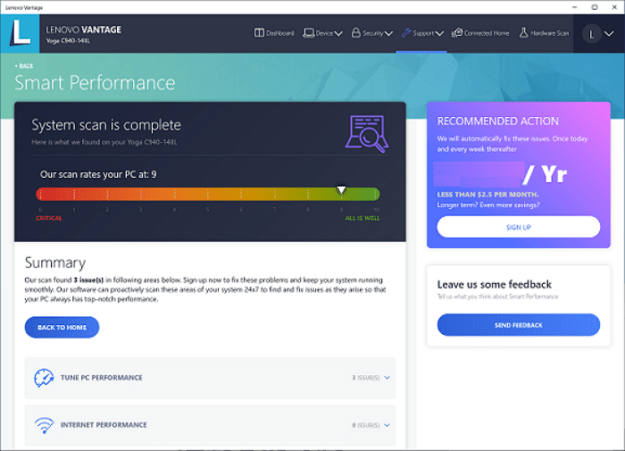Screen dimensions: 625x451
Task: Click 'LENOVO VANTAGE' title text
Action: pyautogui.click(x=83, y=30)
